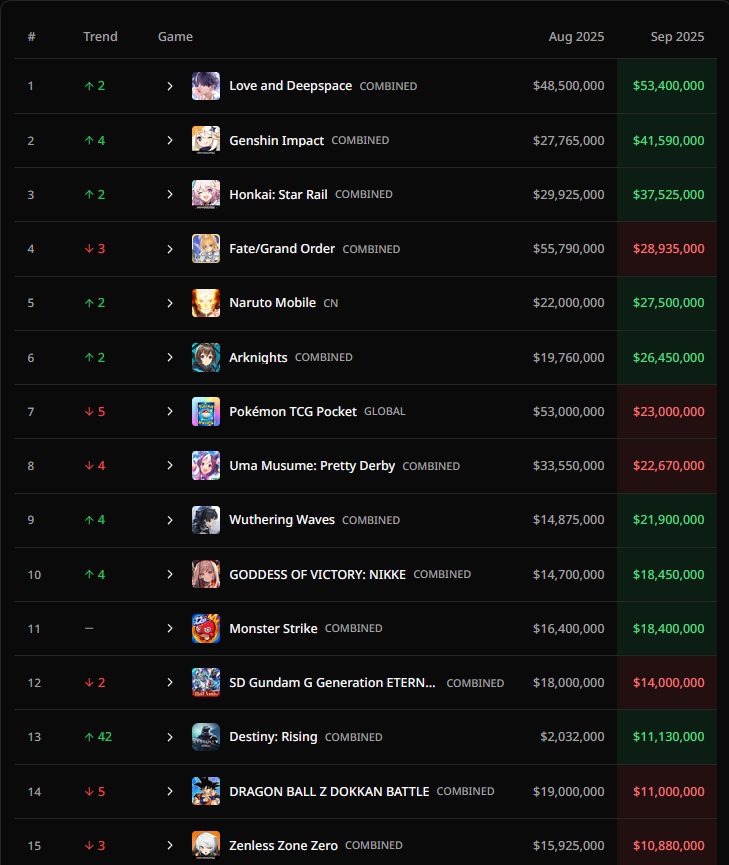This screenshot has height=865, width=729.
Task: Click the Destiny: Rising game icon
Action: pyautogui.click(x=206, y=737)
